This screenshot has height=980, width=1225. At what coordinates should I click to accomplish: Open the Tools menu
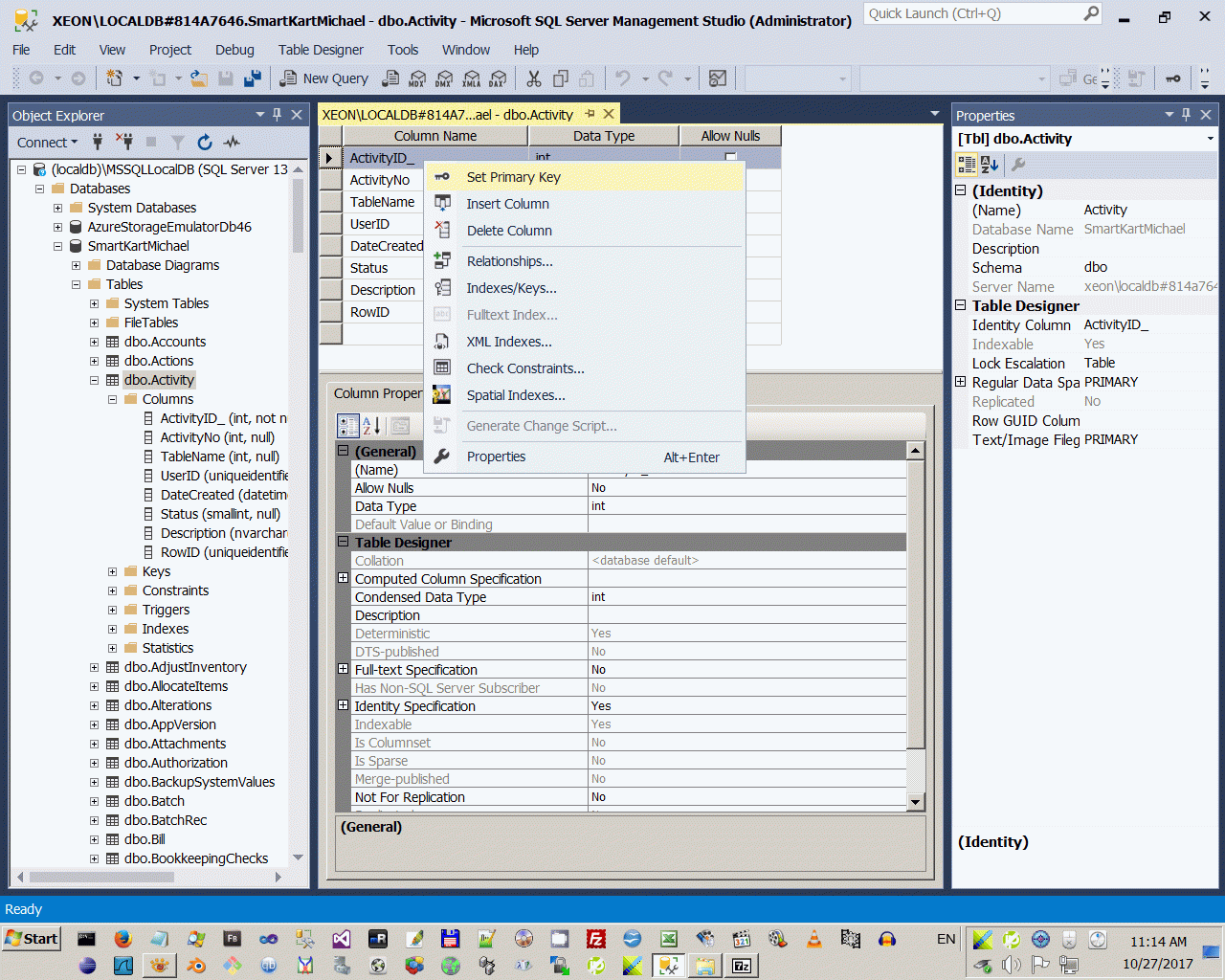click(403, 50)
